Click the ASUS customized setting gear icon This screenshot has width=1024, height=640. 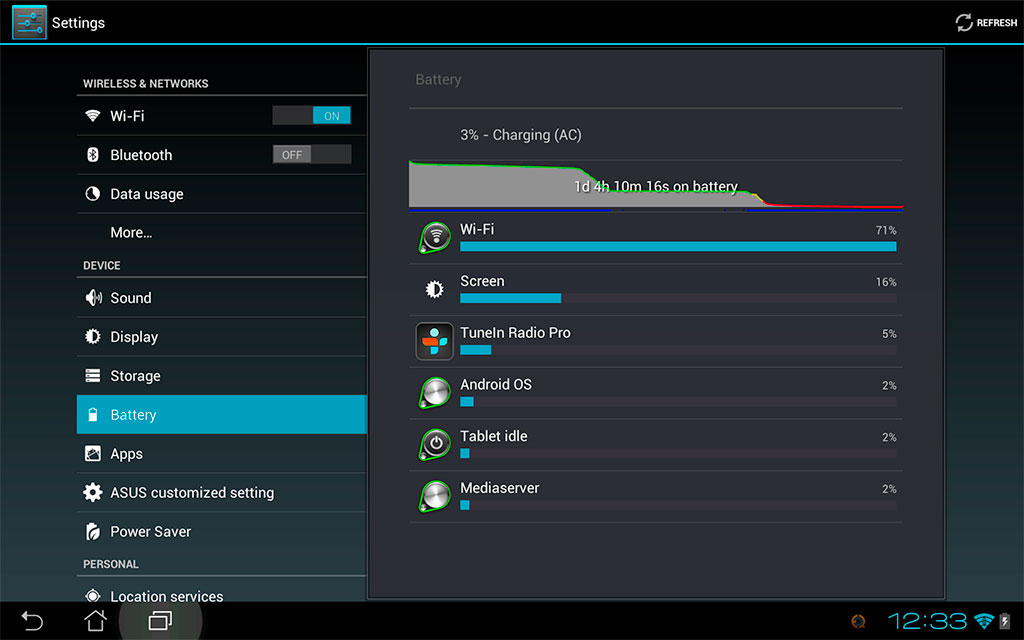(93, 493)
